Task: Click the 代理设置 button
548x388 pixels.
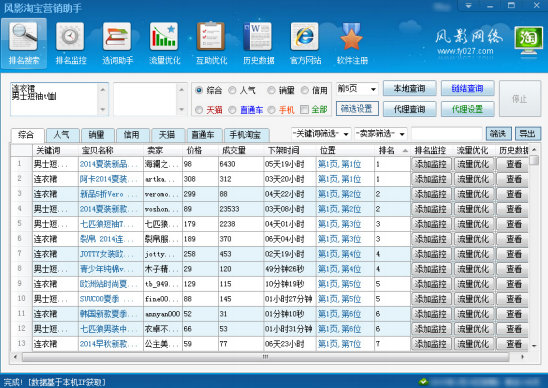Action: point(467,109)
